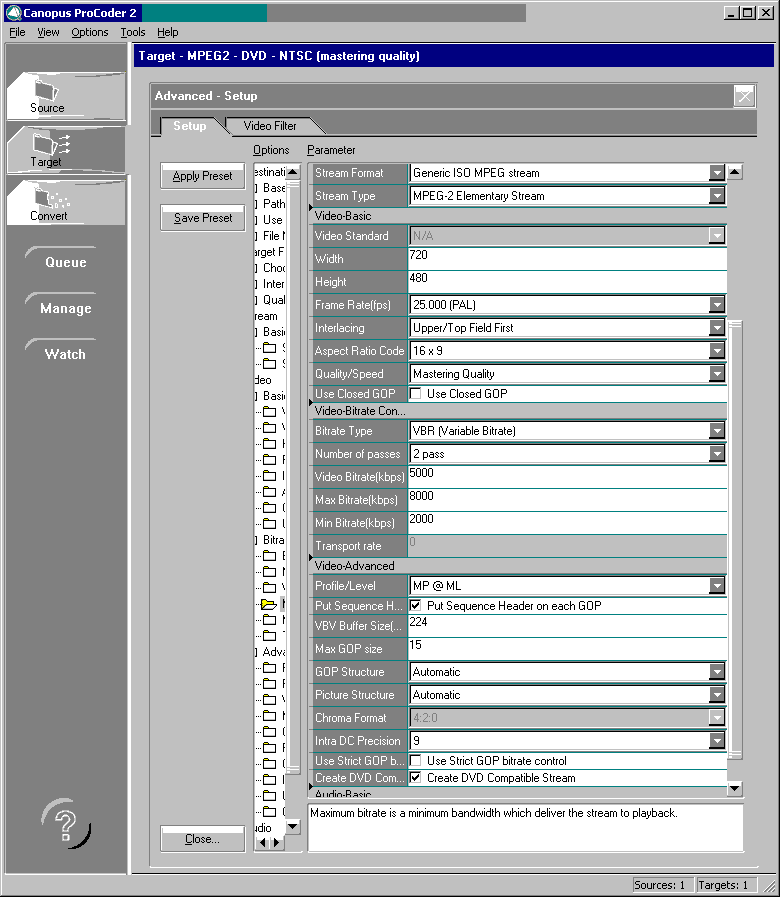This screenshot has height=897, width=780.
Task: Toggle Put Sequence Header on each GOP
Action: coord(415,605)
